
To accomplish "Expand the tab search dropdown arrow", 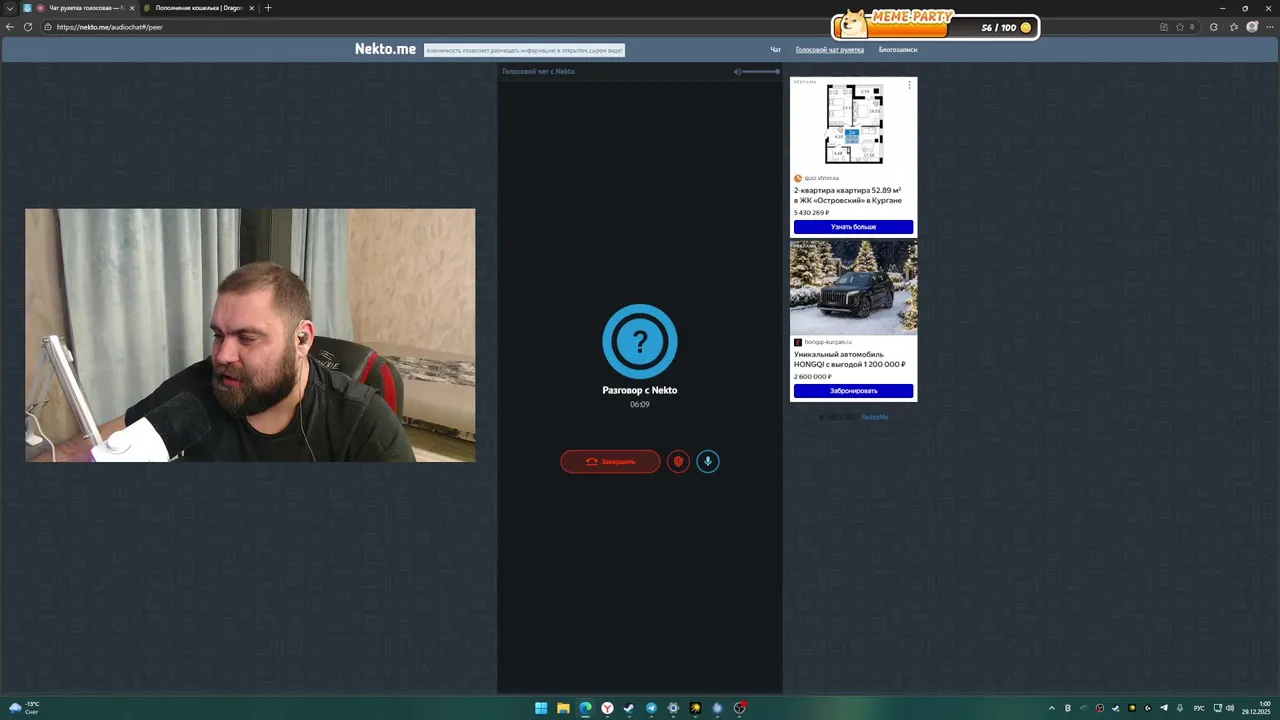I will (9, 8).
